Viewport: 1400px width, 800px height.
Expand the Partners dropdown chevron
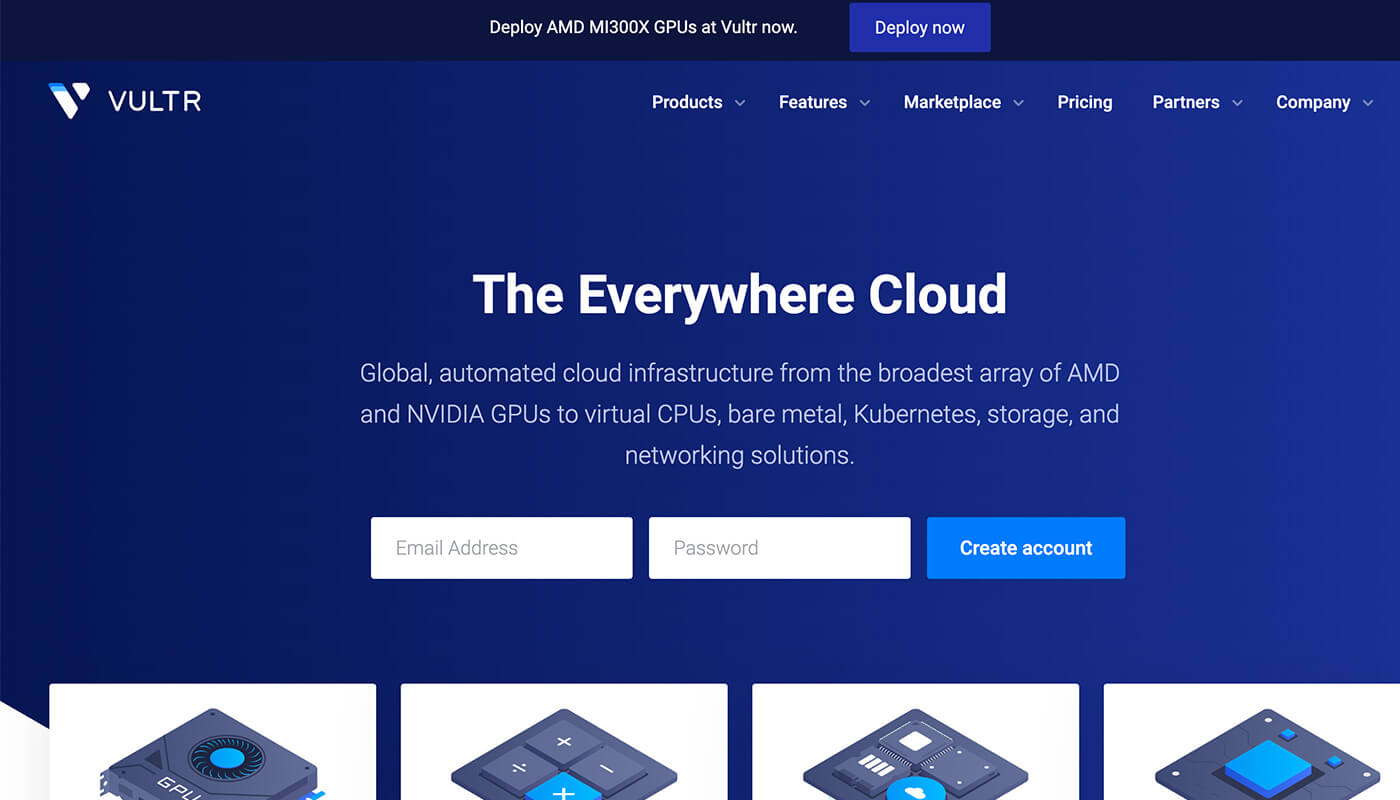(x=1237, y=103)
